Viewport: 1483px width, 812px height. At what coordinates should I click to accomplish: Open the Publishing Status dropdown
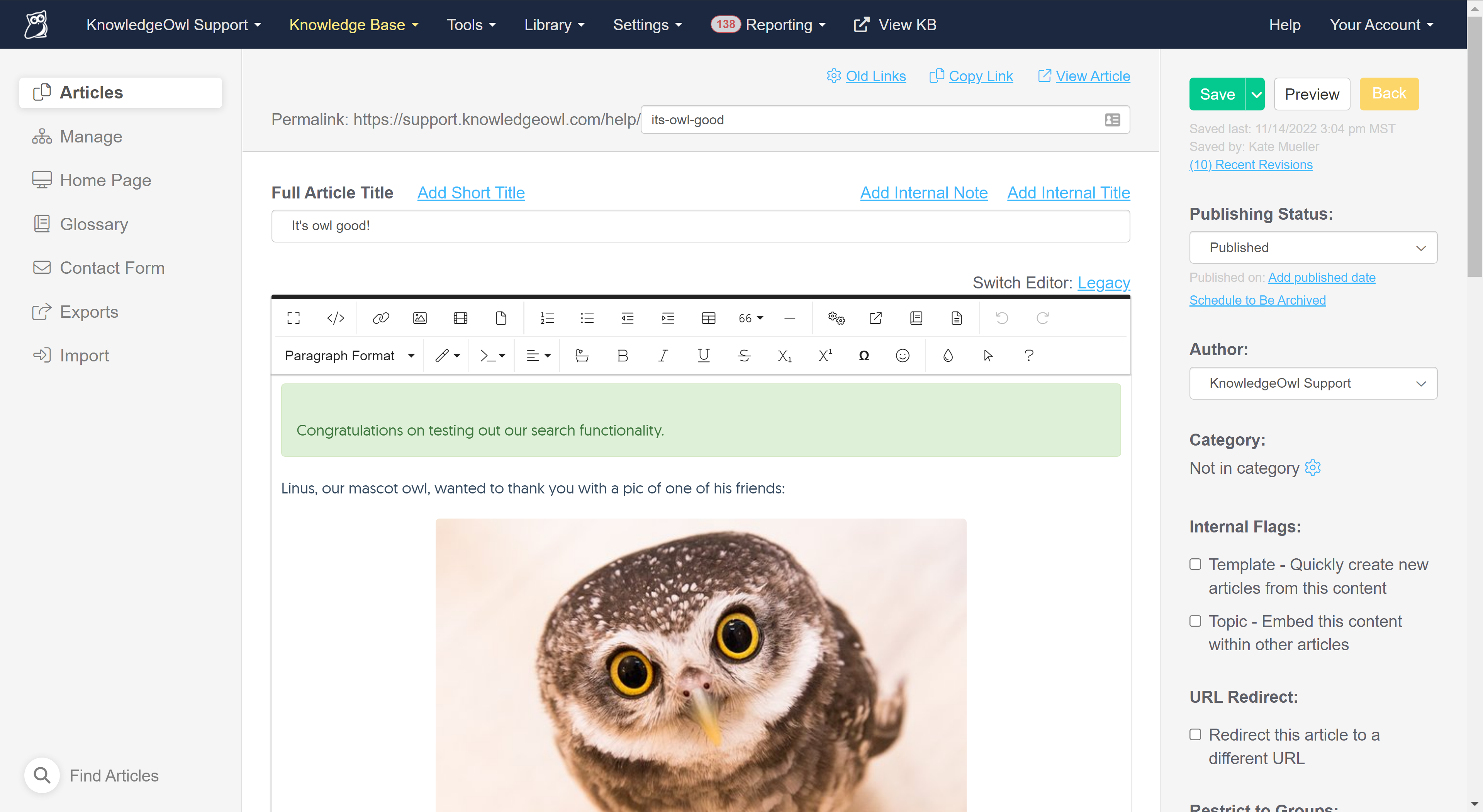tap(1313, 247)
